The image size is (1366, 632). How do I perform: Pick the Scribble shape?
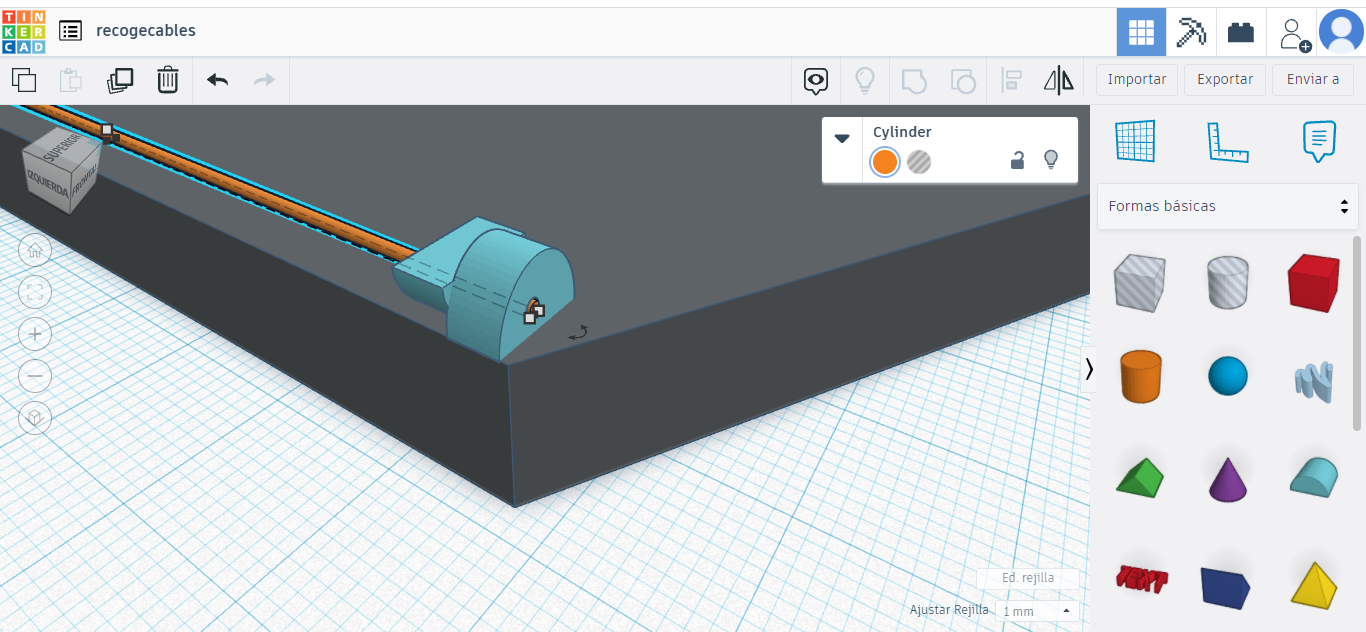(x=1313, y=380)
